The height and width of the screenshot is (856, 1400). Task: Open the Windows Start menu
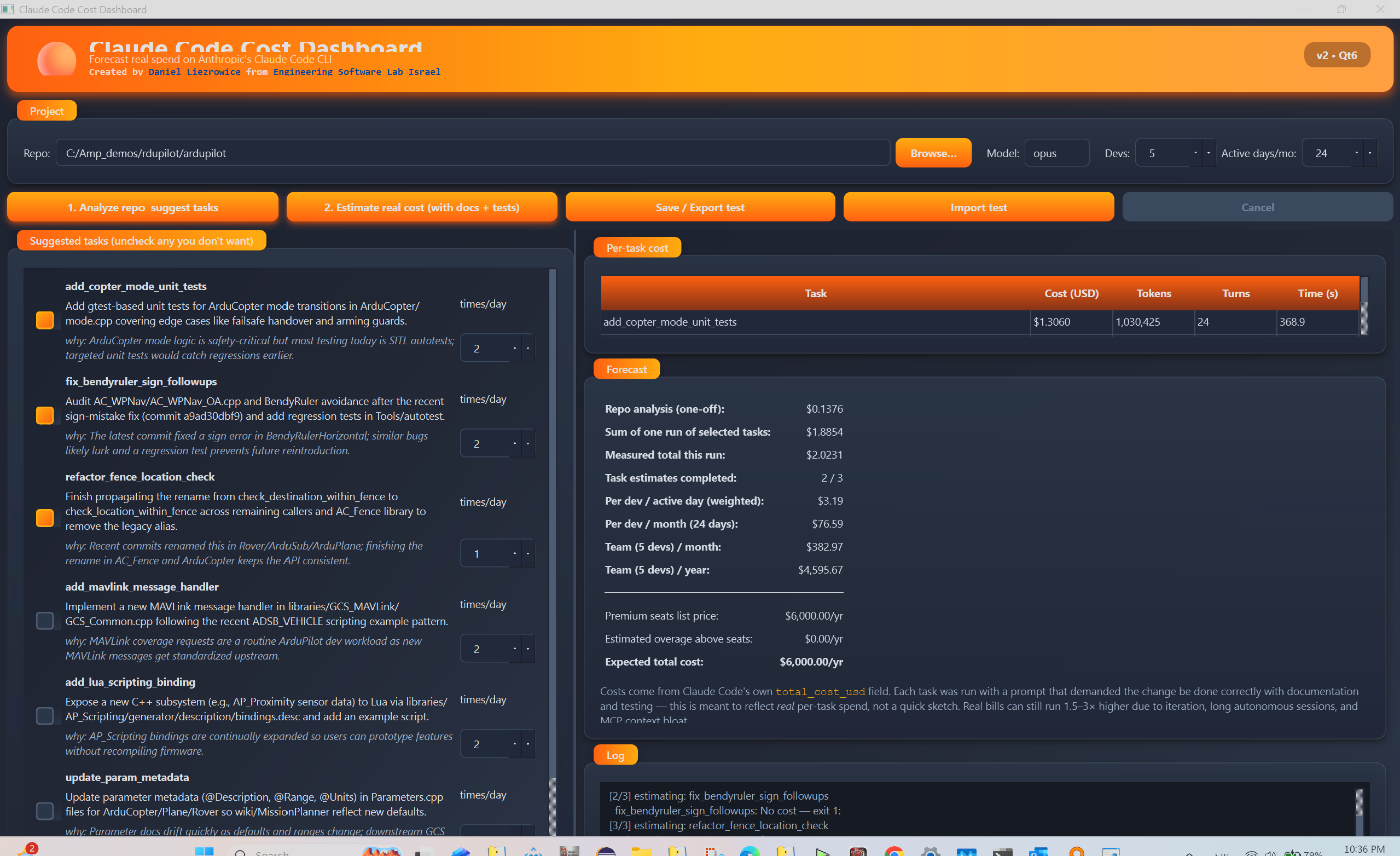point(204,851)
